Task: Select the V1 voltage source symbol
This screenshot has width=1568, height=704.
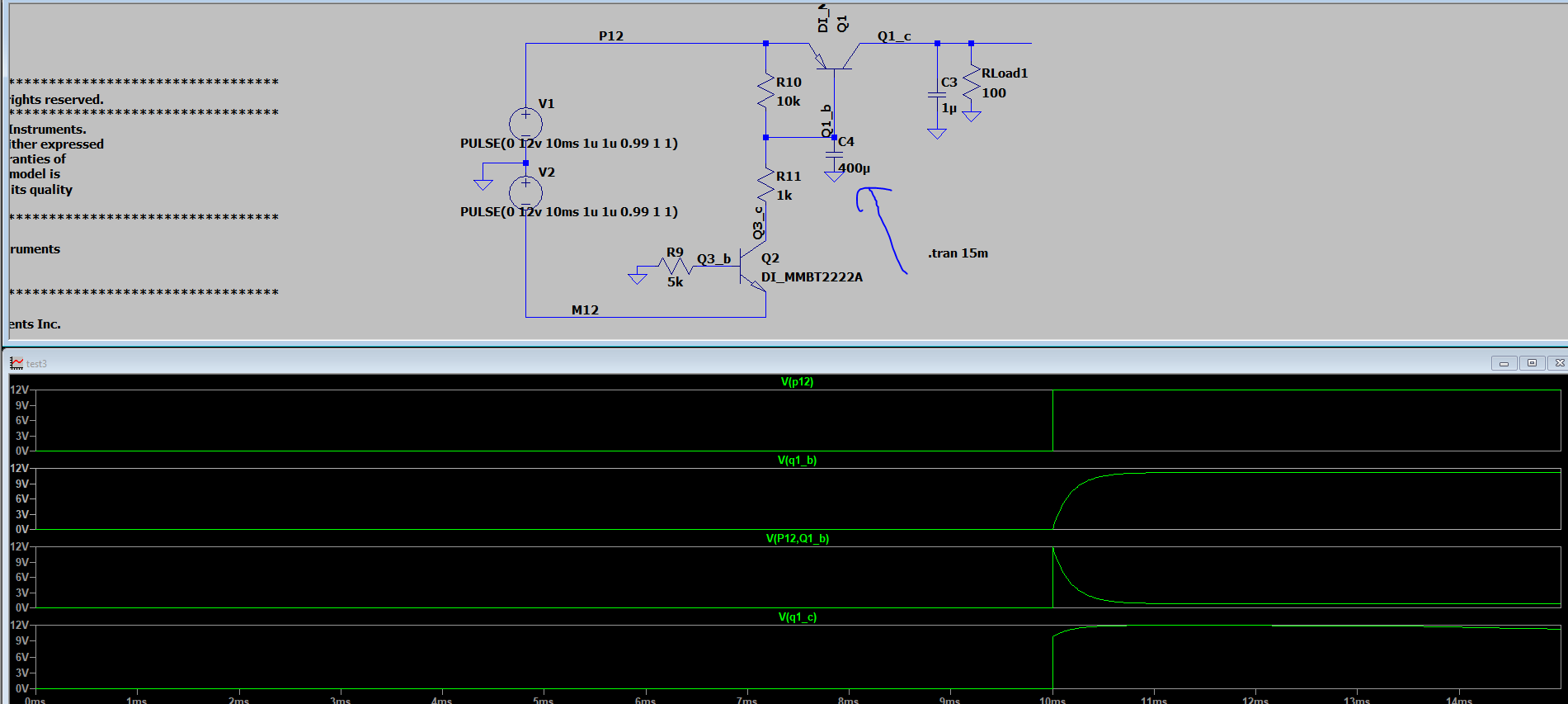Action: tap(525, 124)
